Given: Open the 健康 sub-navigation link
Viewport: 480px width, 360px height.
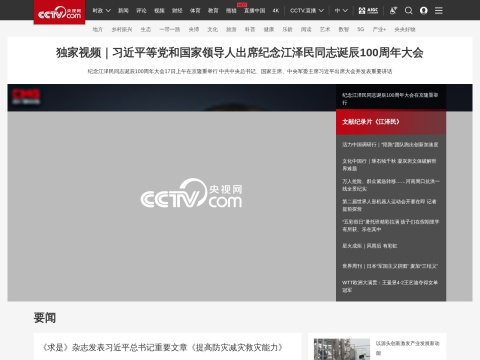Looking at the screenshot, I should (x=269, y=29).
